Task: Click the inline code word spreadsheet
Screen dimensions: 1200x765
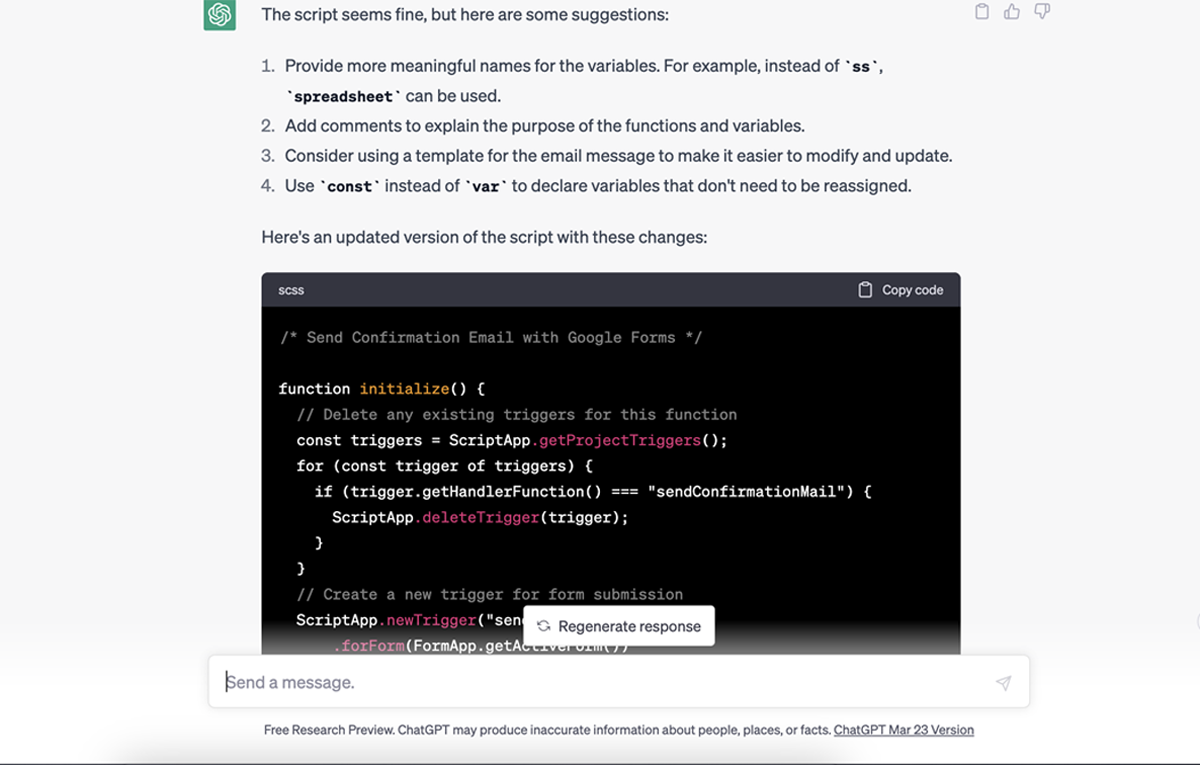Action: pyautogui.click(x=347, y=97)
